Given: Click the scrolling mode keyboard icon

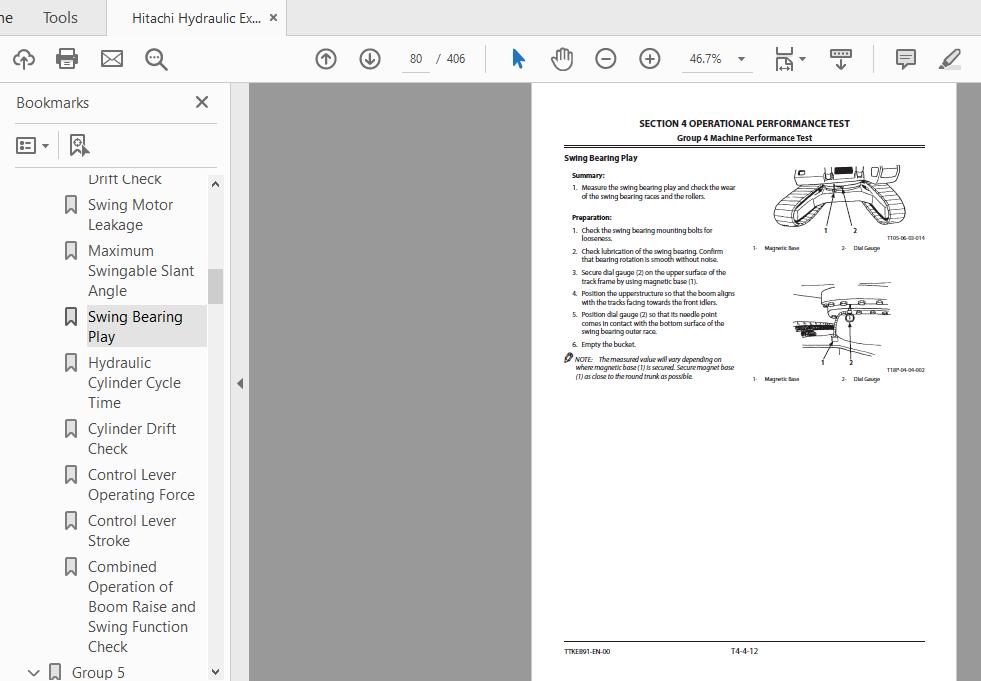Looking at the screenshot, I should tap(841, 59).
